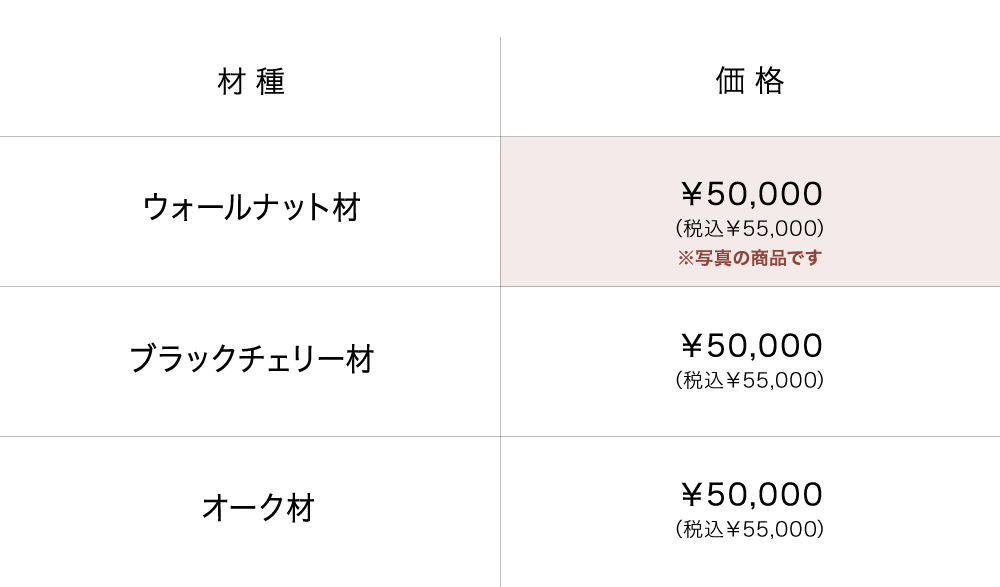
Task: Click black cherry's (税込¥55,000) tax-included text
Action: click(x=750, y=381)
